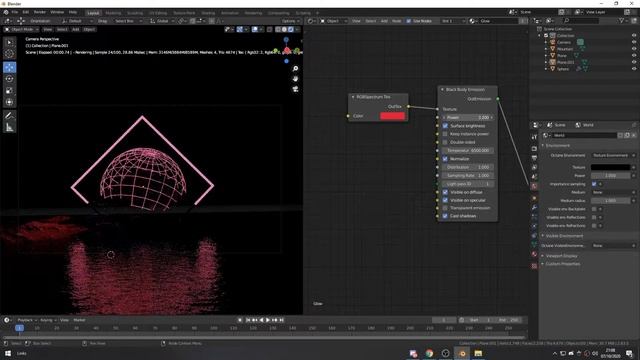This screenshot has height=360, width=640.
Task: Toggle Double sided checkbox
Action: (445, 142)
